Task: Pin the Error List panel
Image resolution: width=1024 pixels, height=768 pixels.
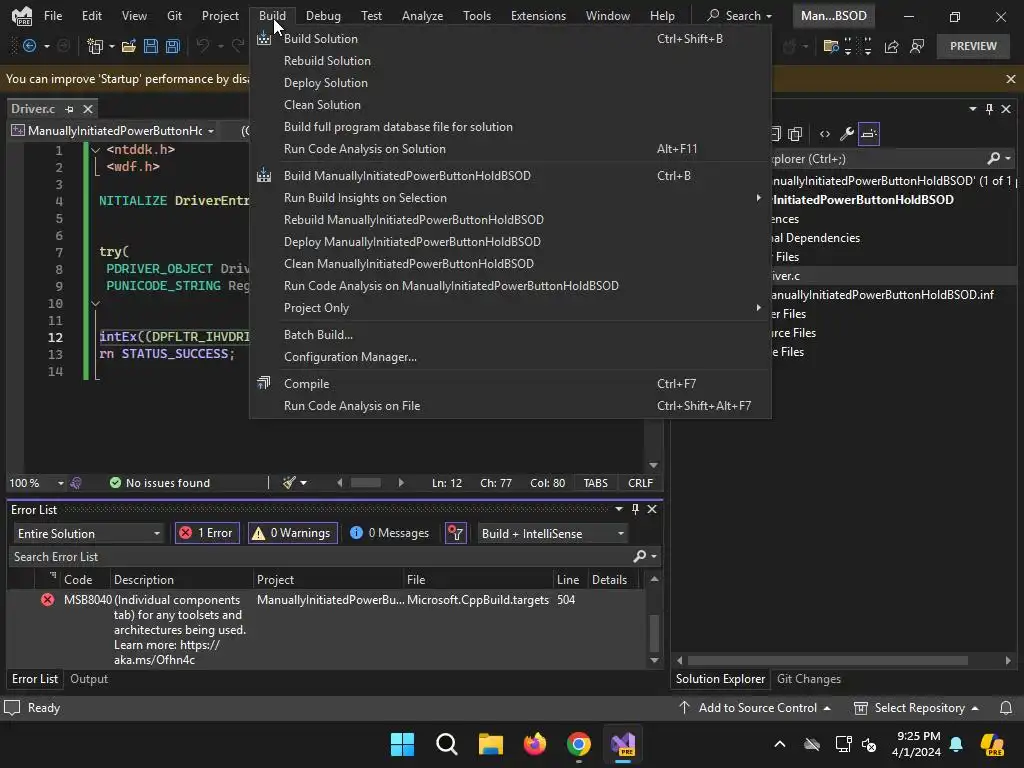Action: pyautogui.click(x=635, y=509)
